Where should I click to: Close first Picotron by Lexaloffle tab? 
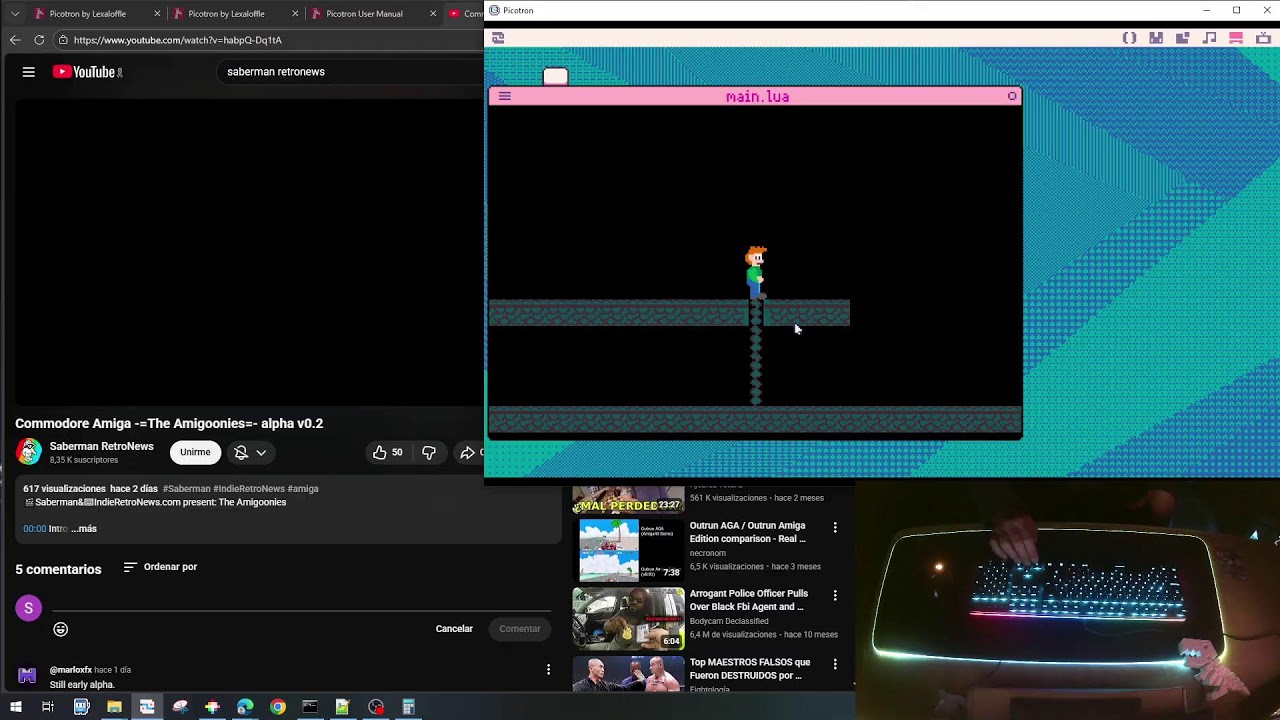157,14
